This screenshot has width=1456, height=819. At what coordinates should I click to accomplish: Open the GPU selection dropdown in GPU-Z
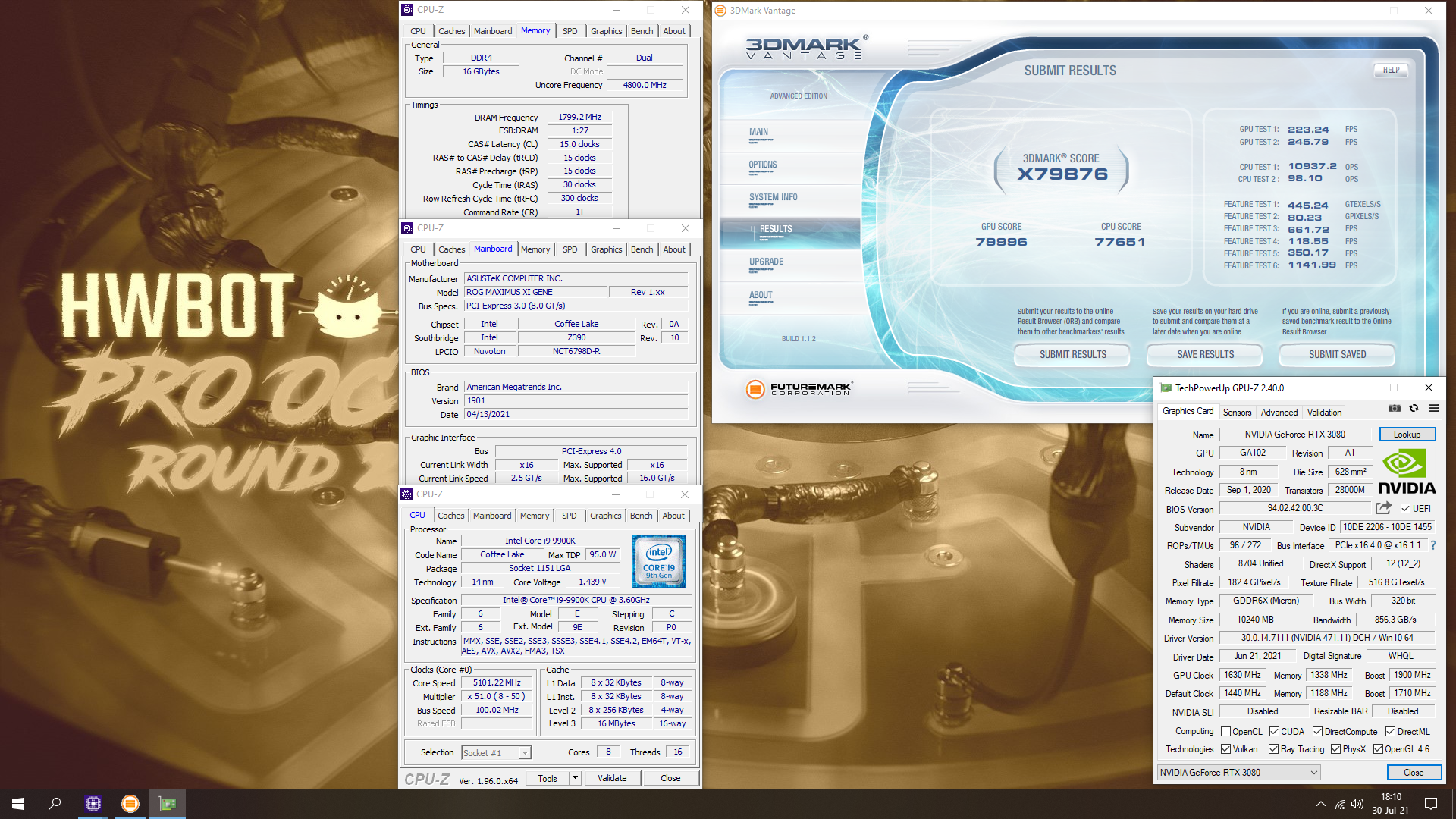[1238, 773]
